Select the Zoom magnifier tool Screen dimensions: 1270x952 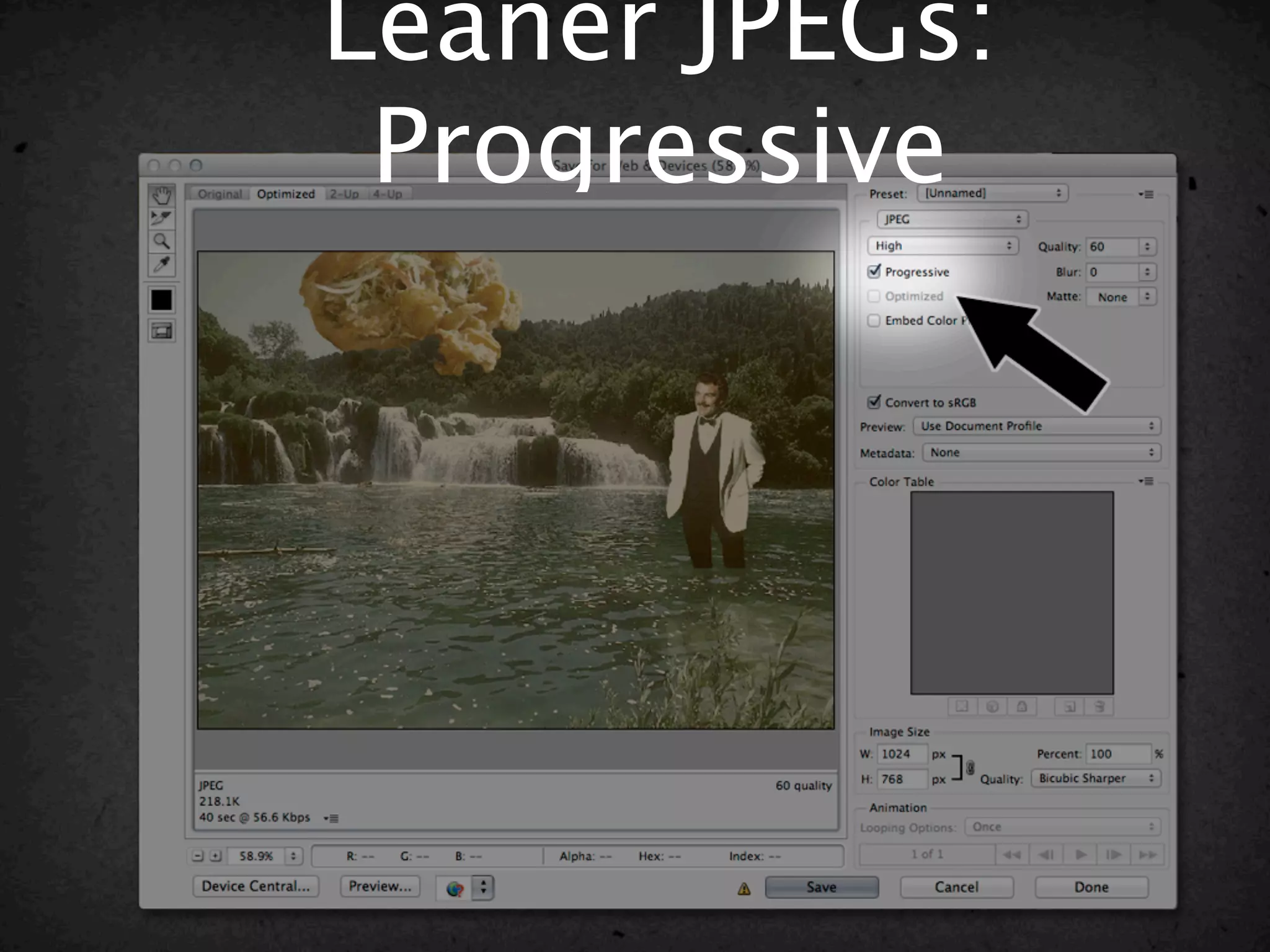161,241
